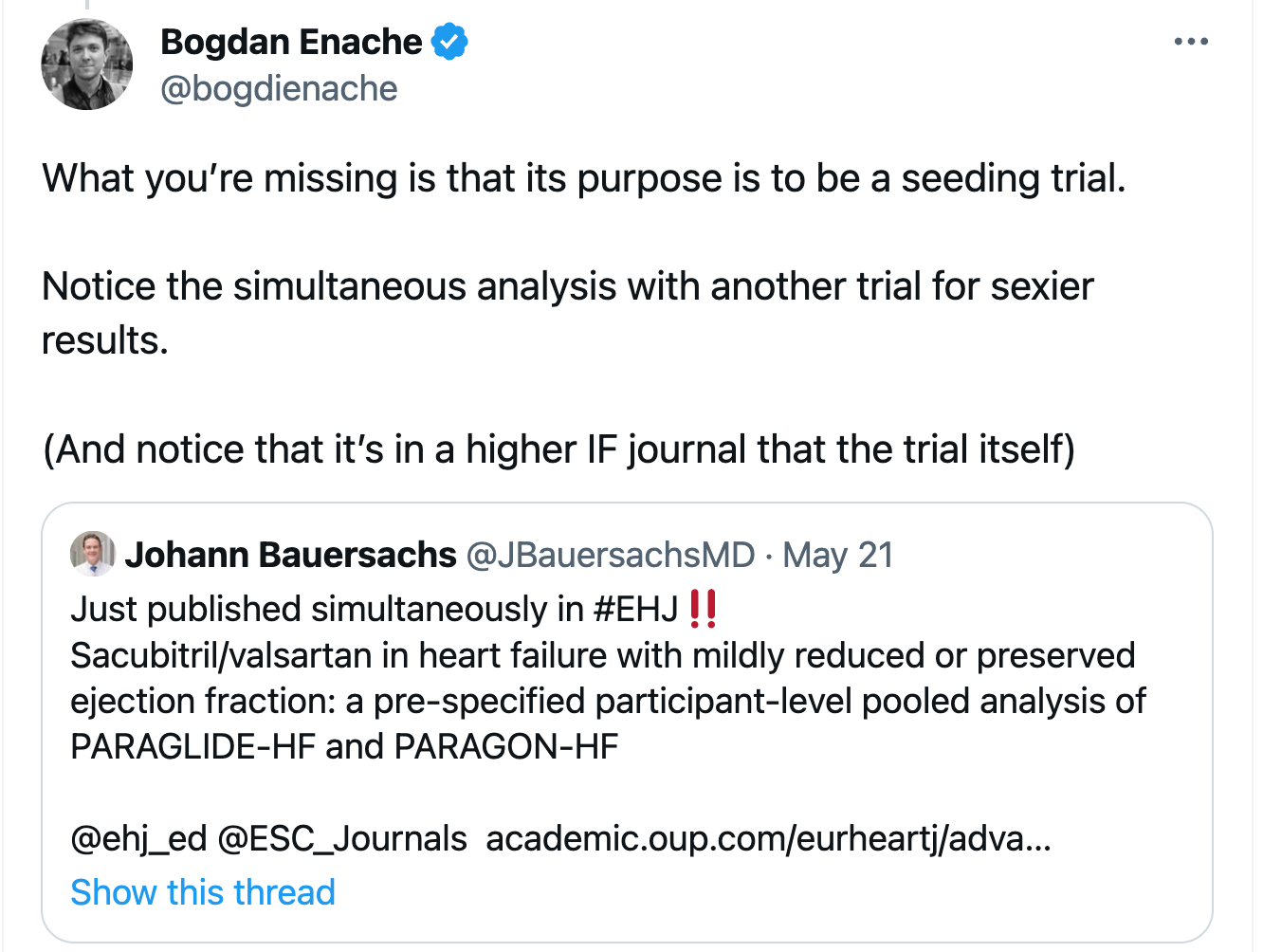Open the @JBauersachsMD profile handle
The image size is (1263, 952).
click(x=607, y=555)
